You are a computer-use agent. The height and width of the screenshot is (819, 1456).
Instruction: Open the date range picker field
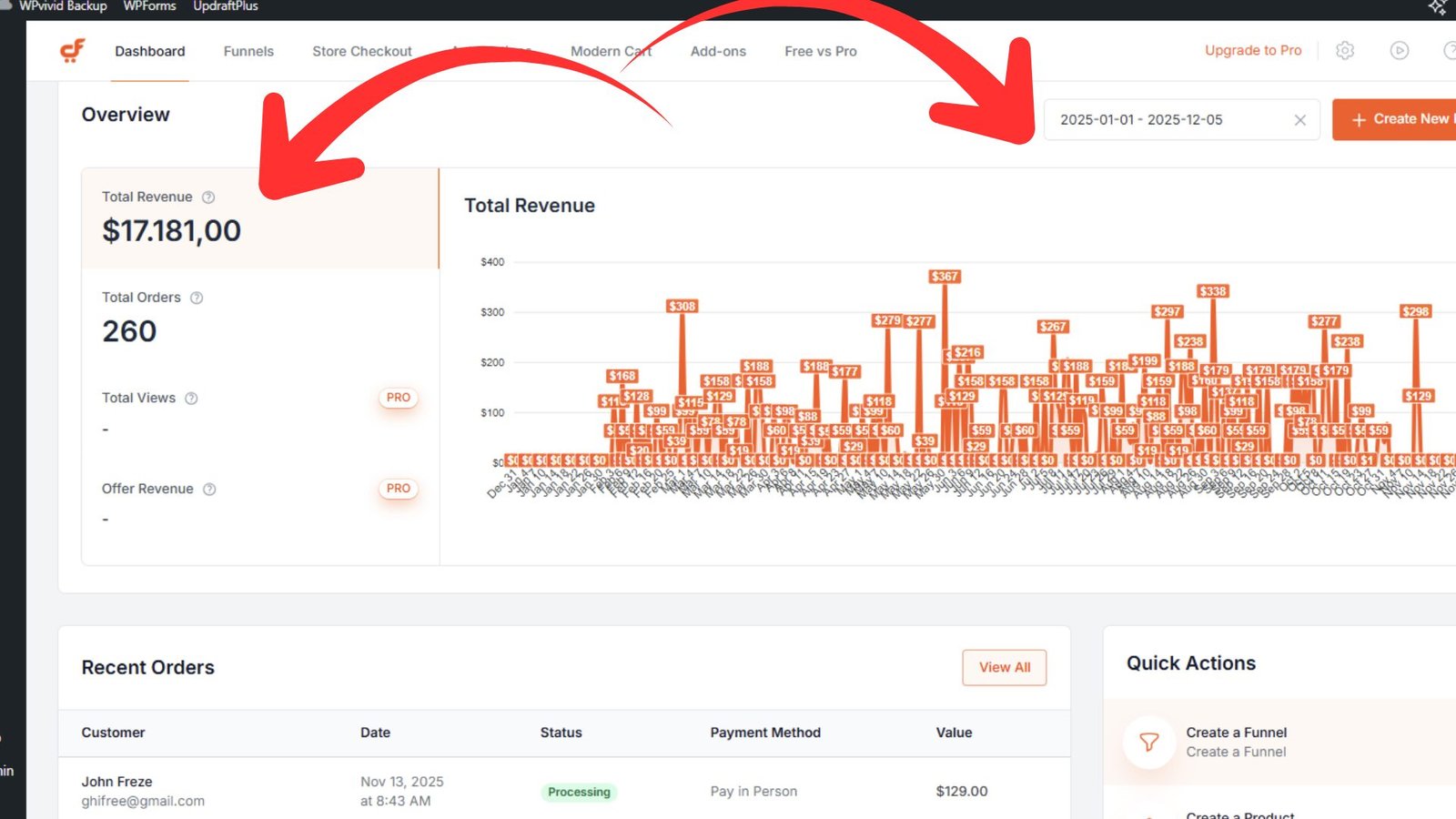tap(1165, 120)
